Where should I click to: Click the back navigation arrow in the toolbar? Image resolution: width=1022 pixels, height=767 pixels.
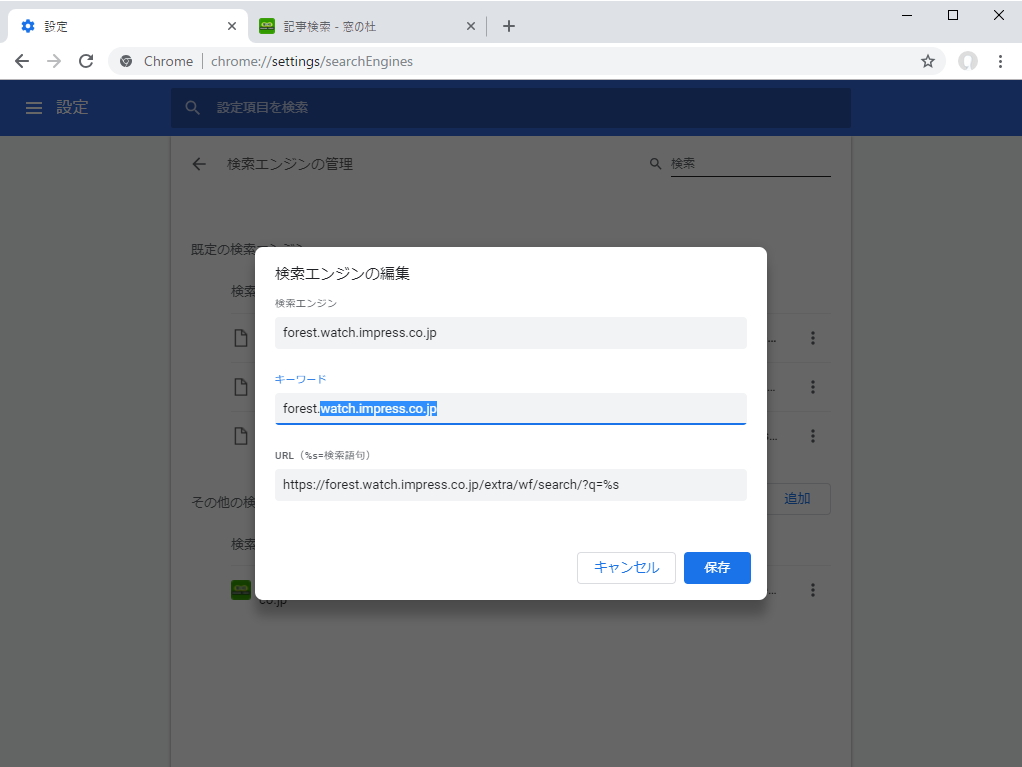pos(21,61)
